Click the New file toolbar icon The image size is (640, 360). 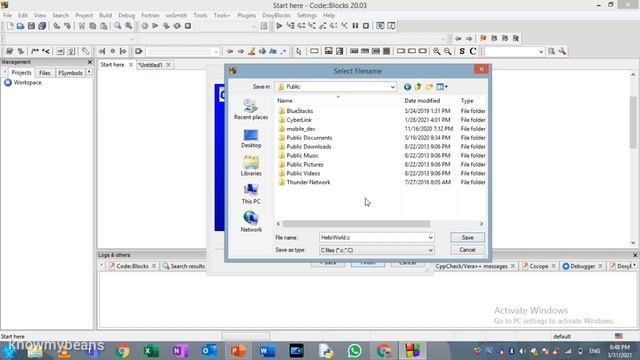pyautogui.click(x=10, y=26)
